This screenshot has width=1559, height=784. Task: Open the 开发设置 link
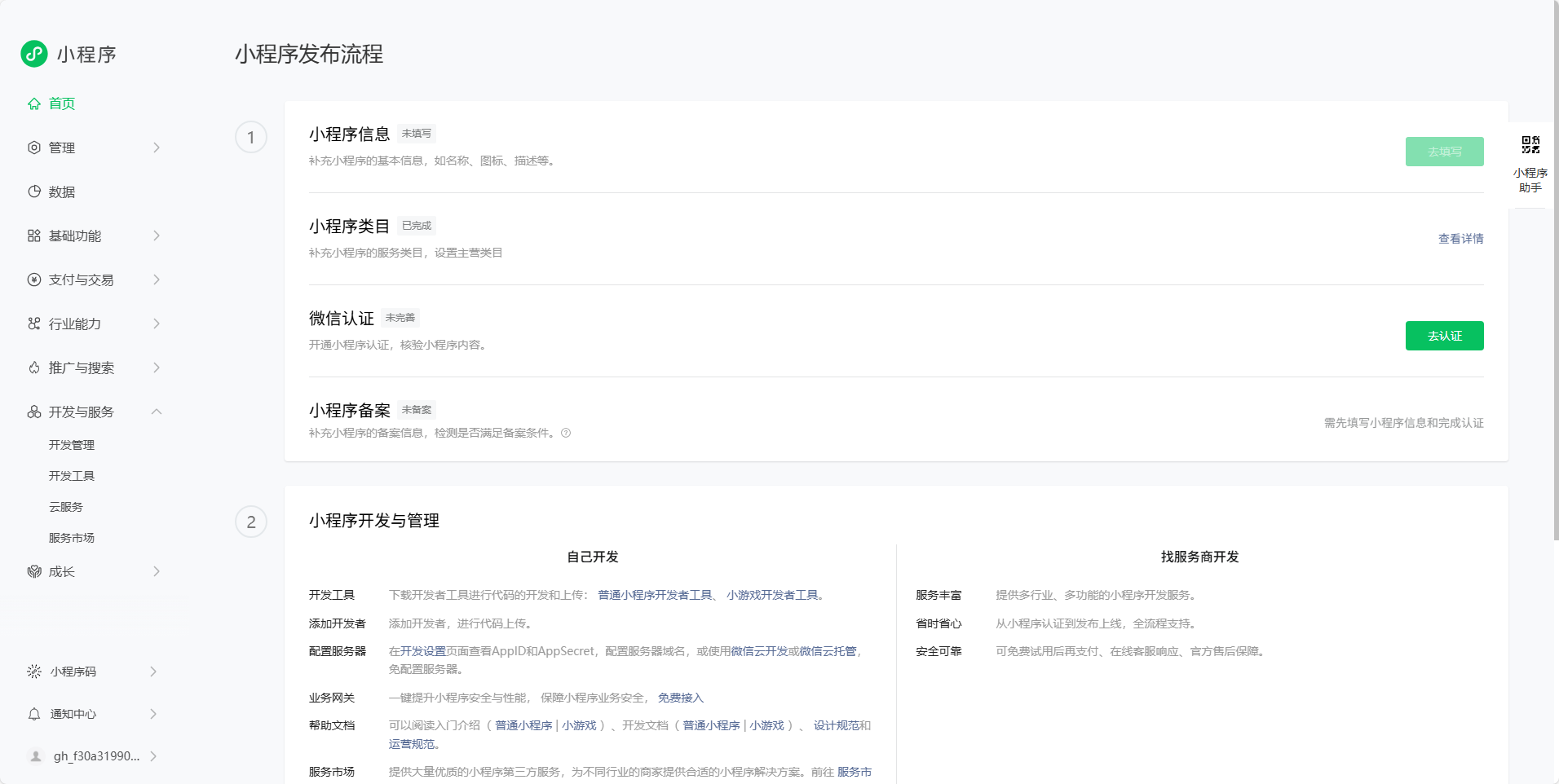(423, 651)
